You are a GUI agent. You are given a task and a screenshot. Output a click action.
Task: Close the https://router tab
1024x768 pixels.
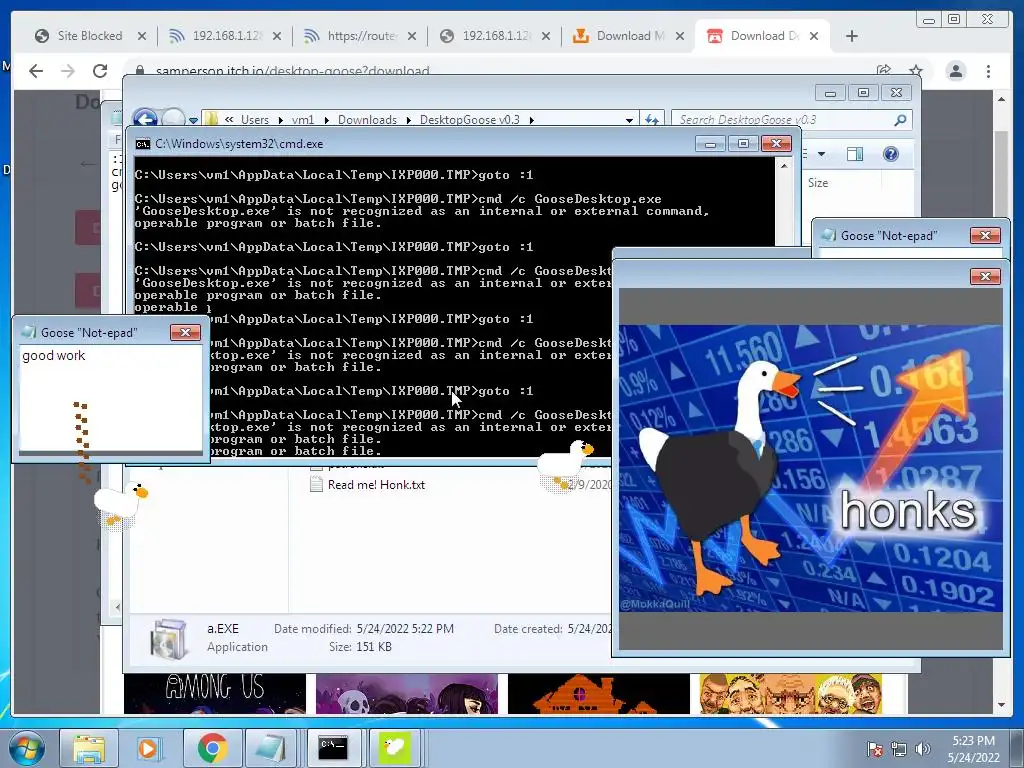[411, 36]
